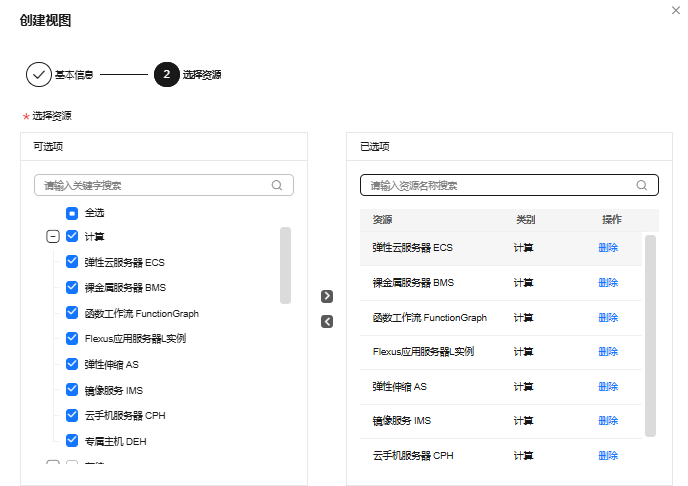Delete 弹性云服务器 ECS from selected list
This screenshot has height=486, width=688.
608,248
